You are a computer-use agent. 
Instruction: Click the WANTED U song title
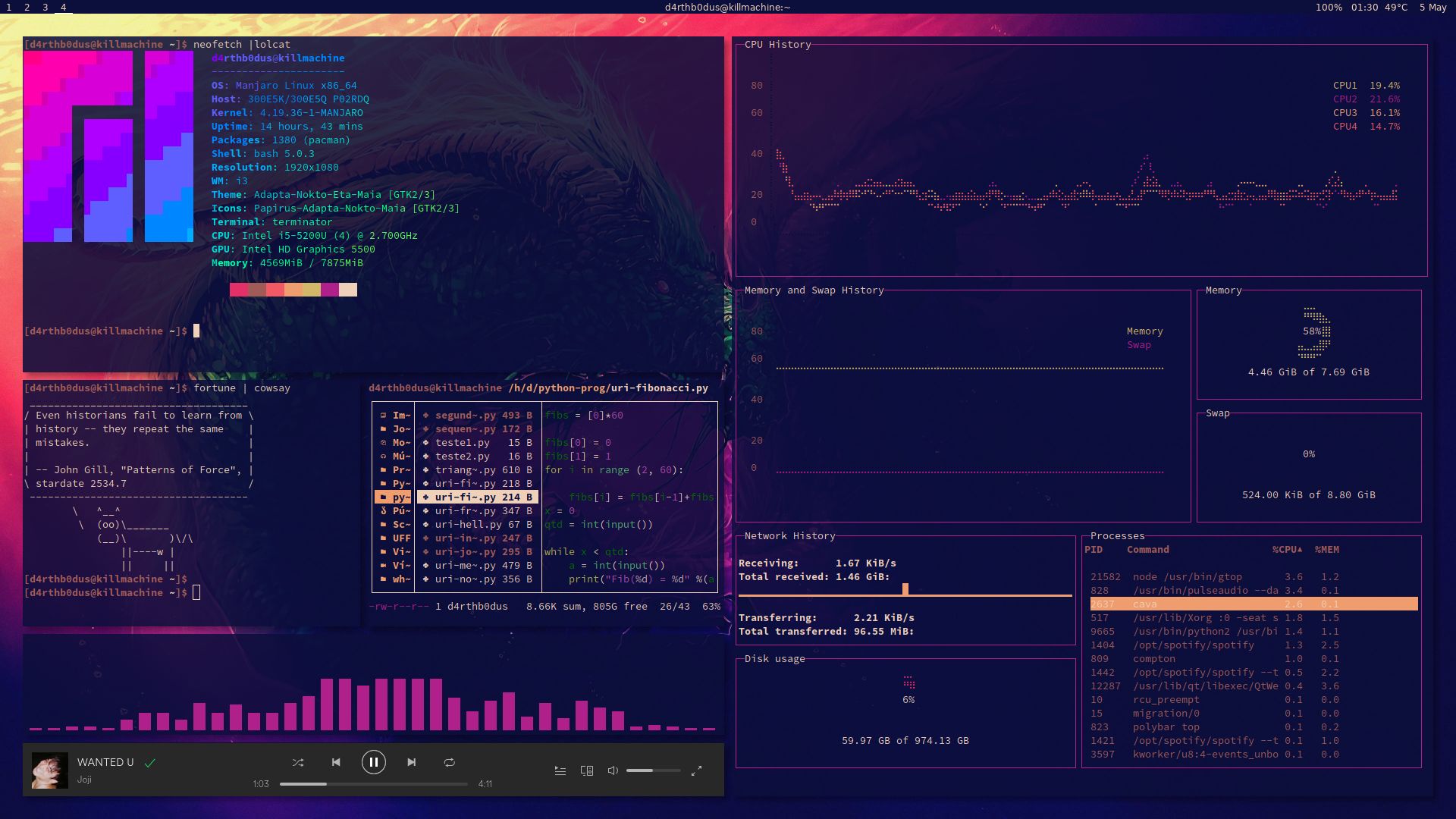105,761
